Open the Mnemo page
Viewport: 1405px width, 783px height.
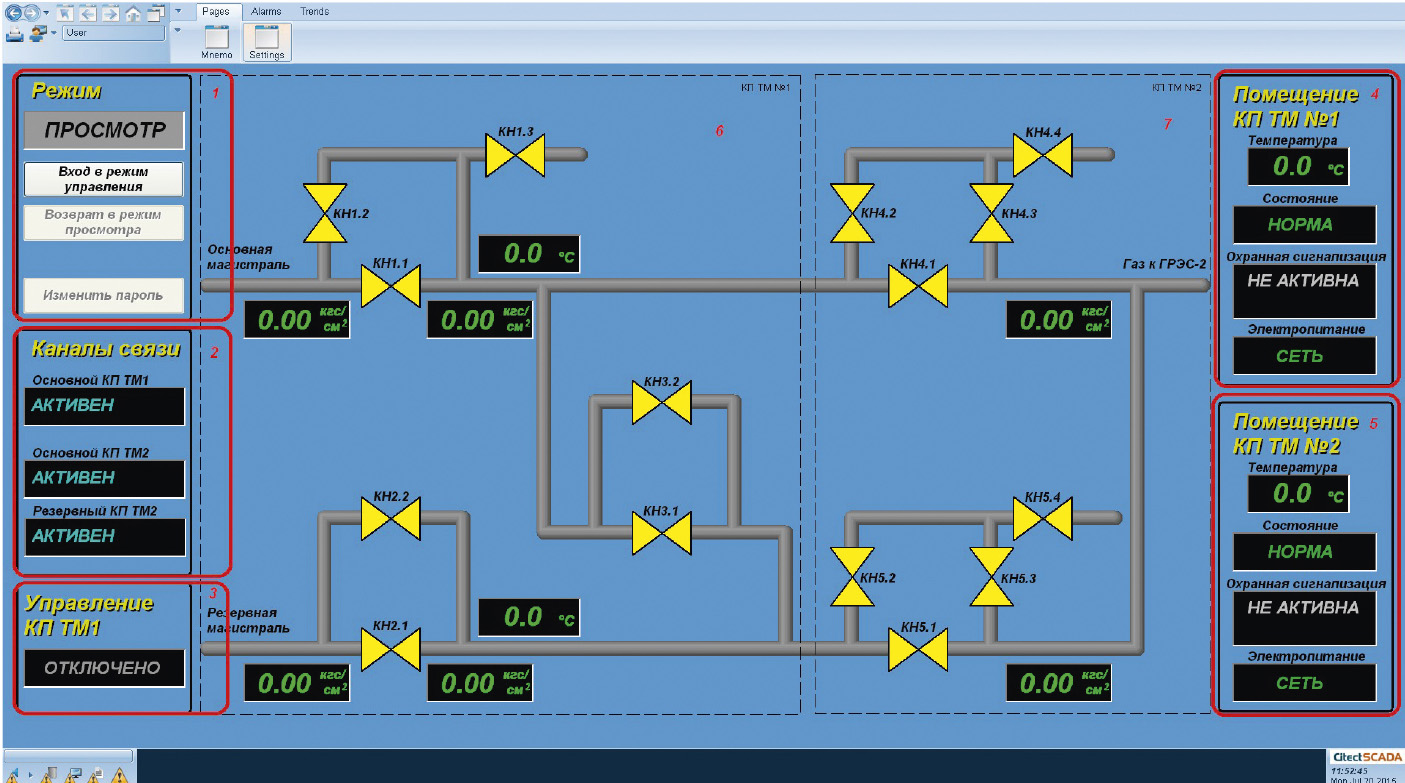[217, 42]
